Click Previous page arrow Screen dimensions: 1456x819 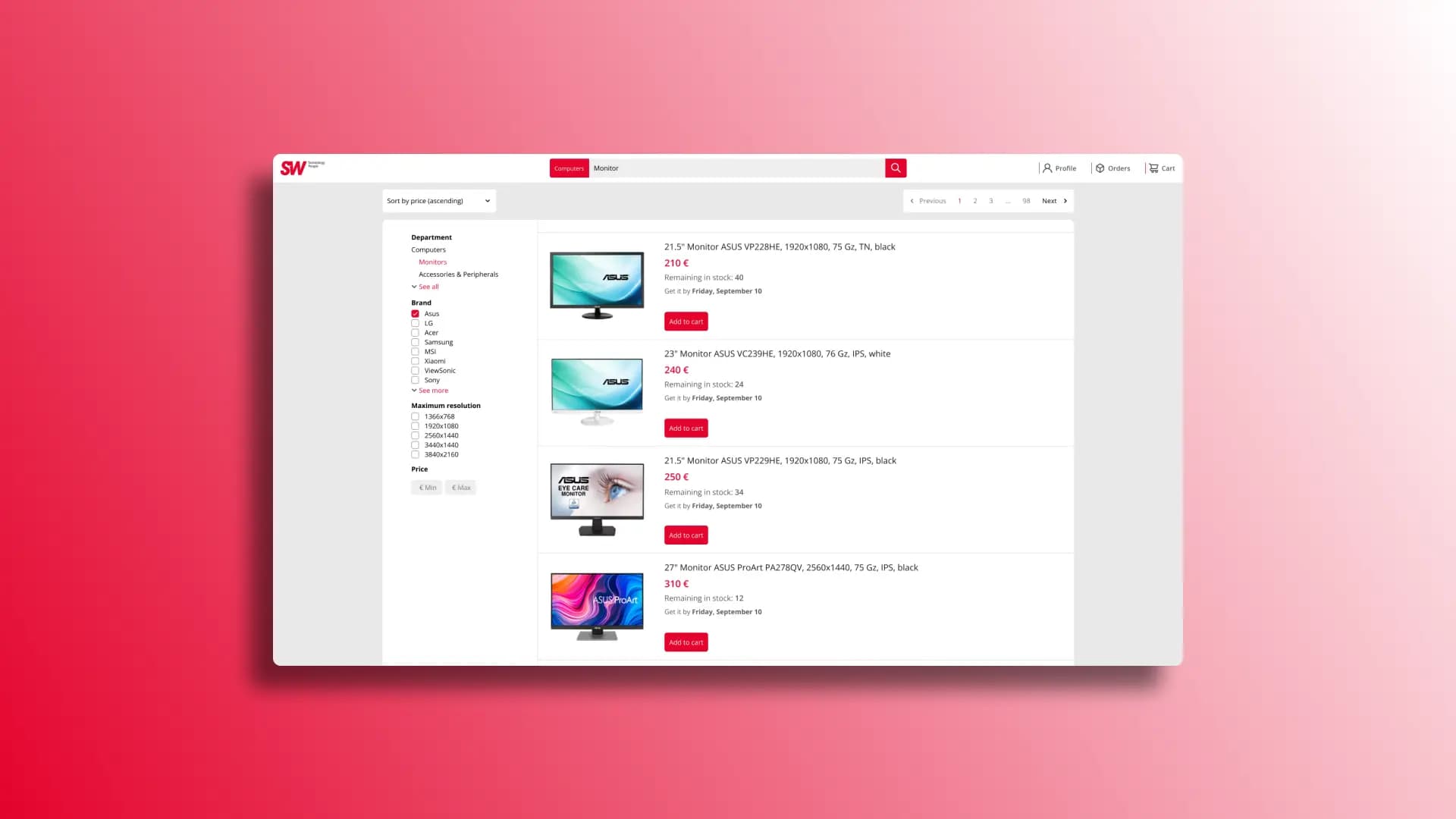click(x=912, y=201)
